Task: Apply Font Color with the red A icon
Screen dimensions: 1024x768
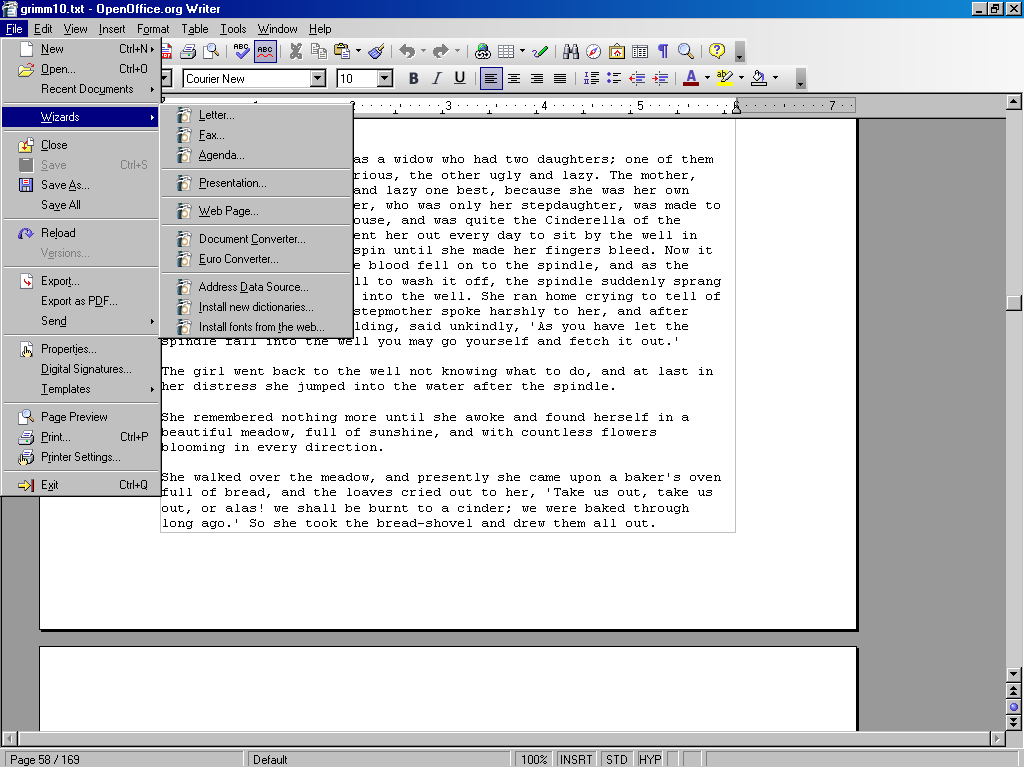Action: coord(691,78)
